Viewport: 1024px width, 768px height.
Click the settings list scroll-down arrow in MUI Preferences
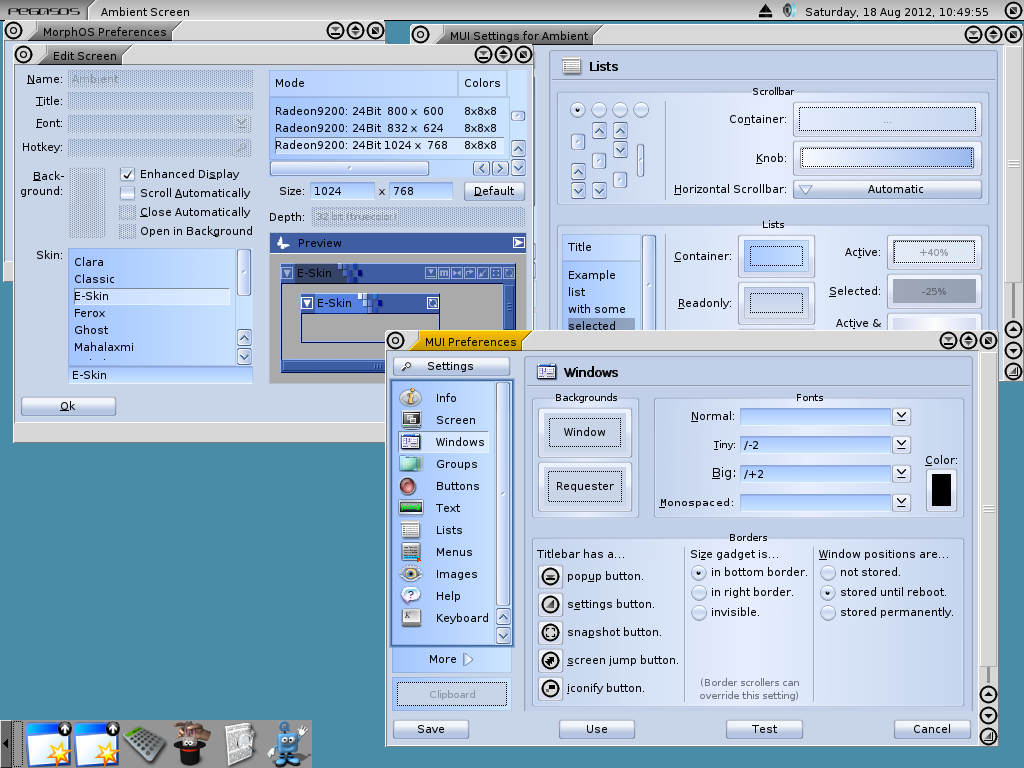[x=503, y=635]
